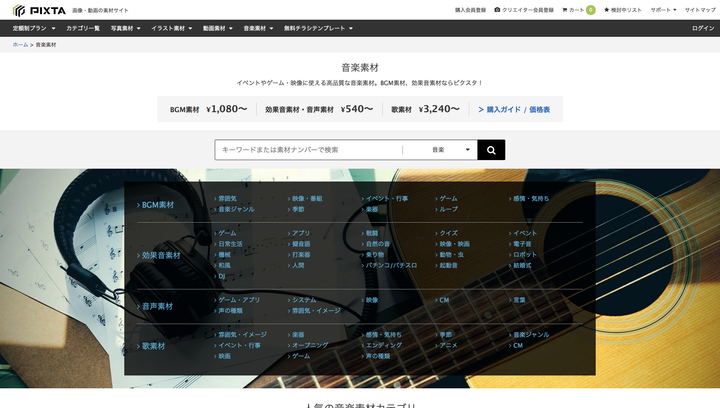The height and width of the screenshot is (408, 720).
Task: Select パチンコ/パチスロ under 効果音素材
Action: coord(389,265)
